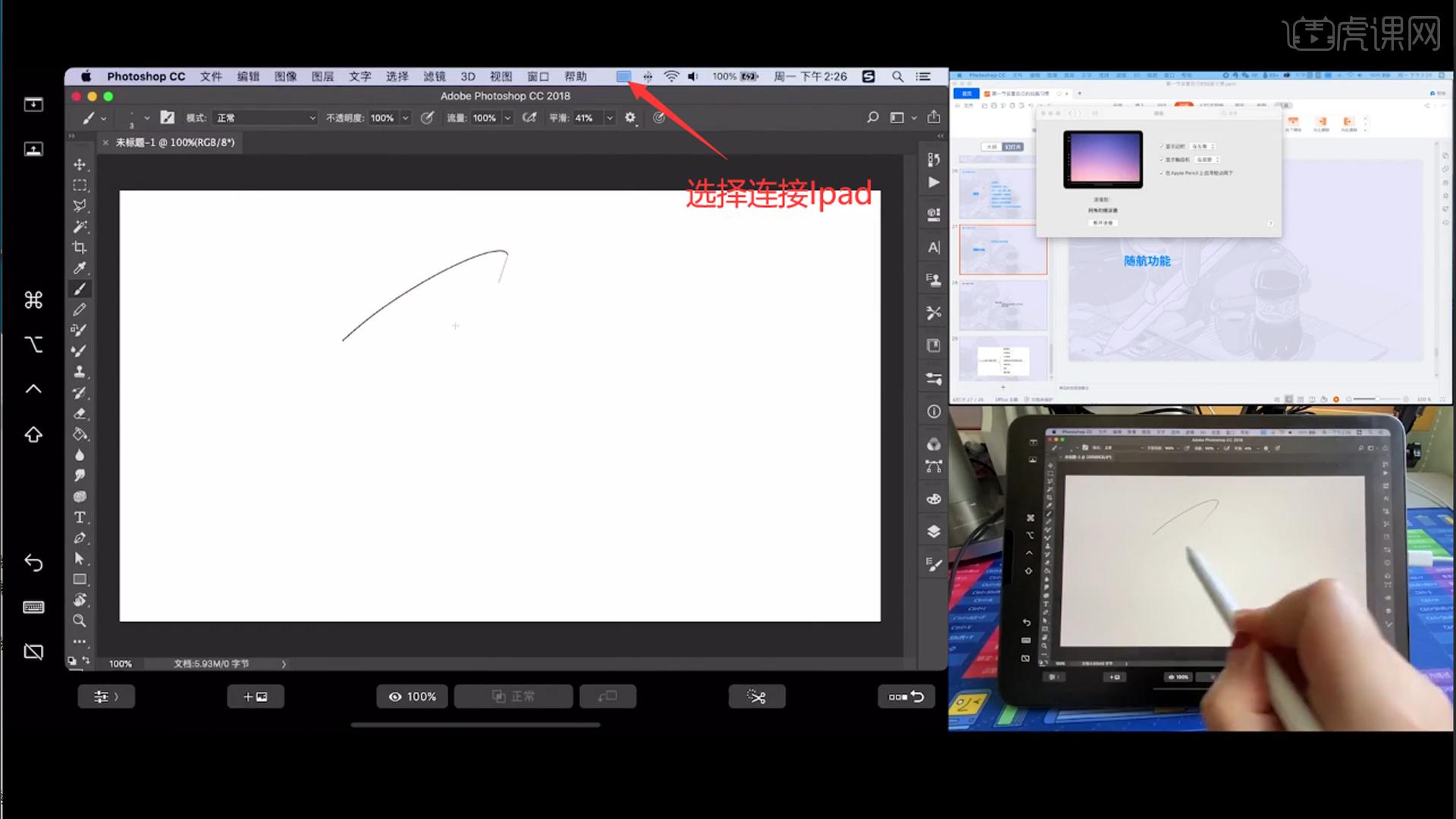Image resolution: width=1456 pixels, height=819 pixels.
Task: Click the Sidecar undo arrow icon
Action: tap(33, 562)
